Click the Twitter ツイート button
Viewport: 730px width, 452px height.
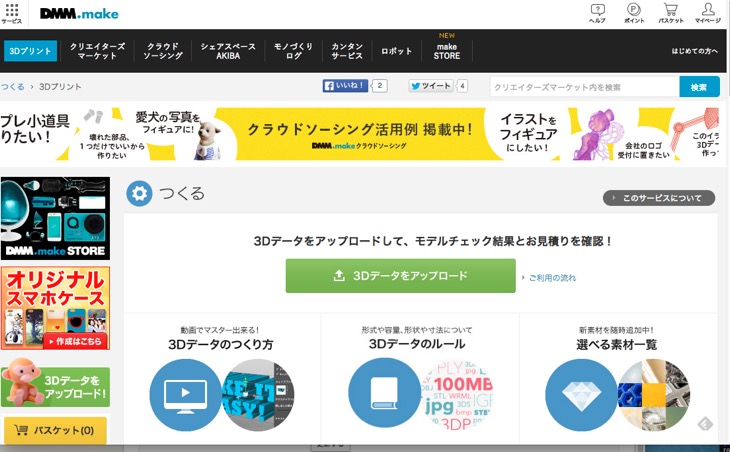click(430, 87)
